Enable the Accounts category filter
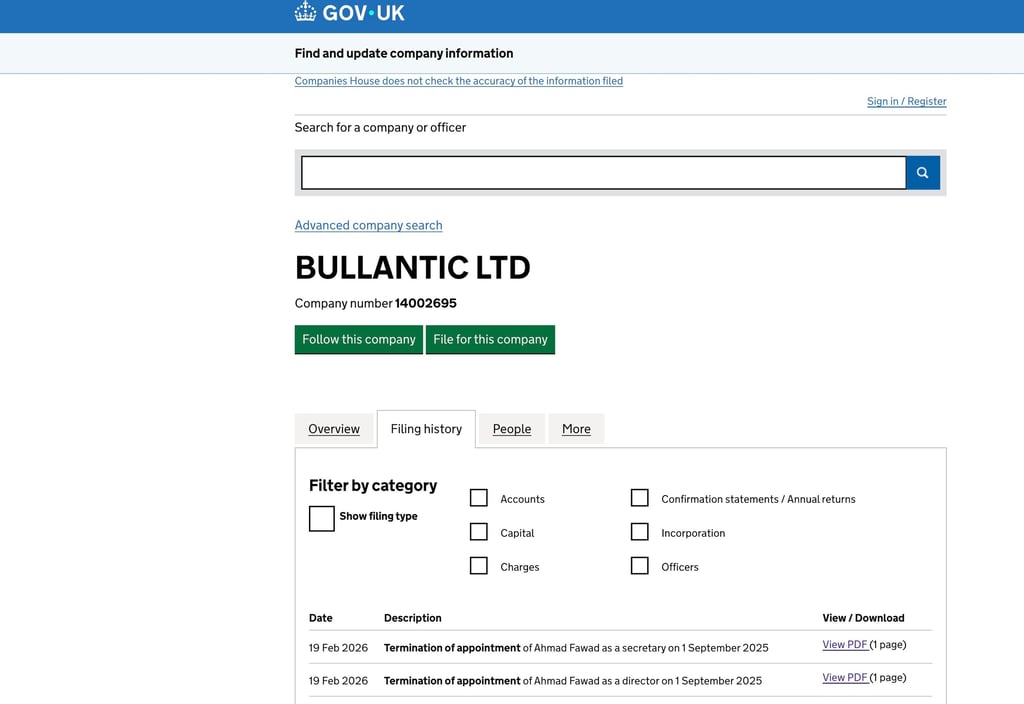Screen dimensions: 1024x704 479,498
